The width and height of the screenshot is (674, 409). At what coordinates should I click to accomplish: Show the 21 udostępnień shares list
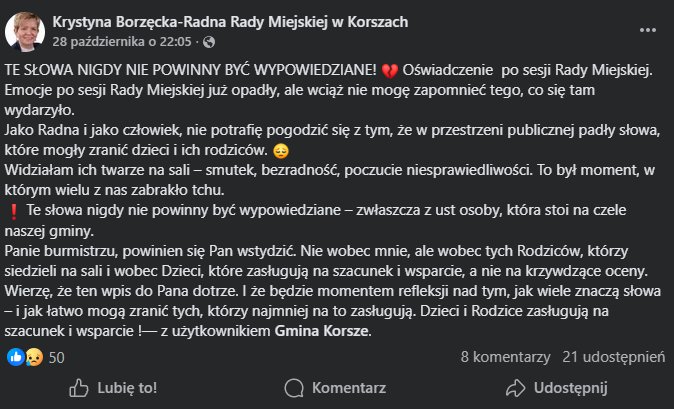click(613, 357)
